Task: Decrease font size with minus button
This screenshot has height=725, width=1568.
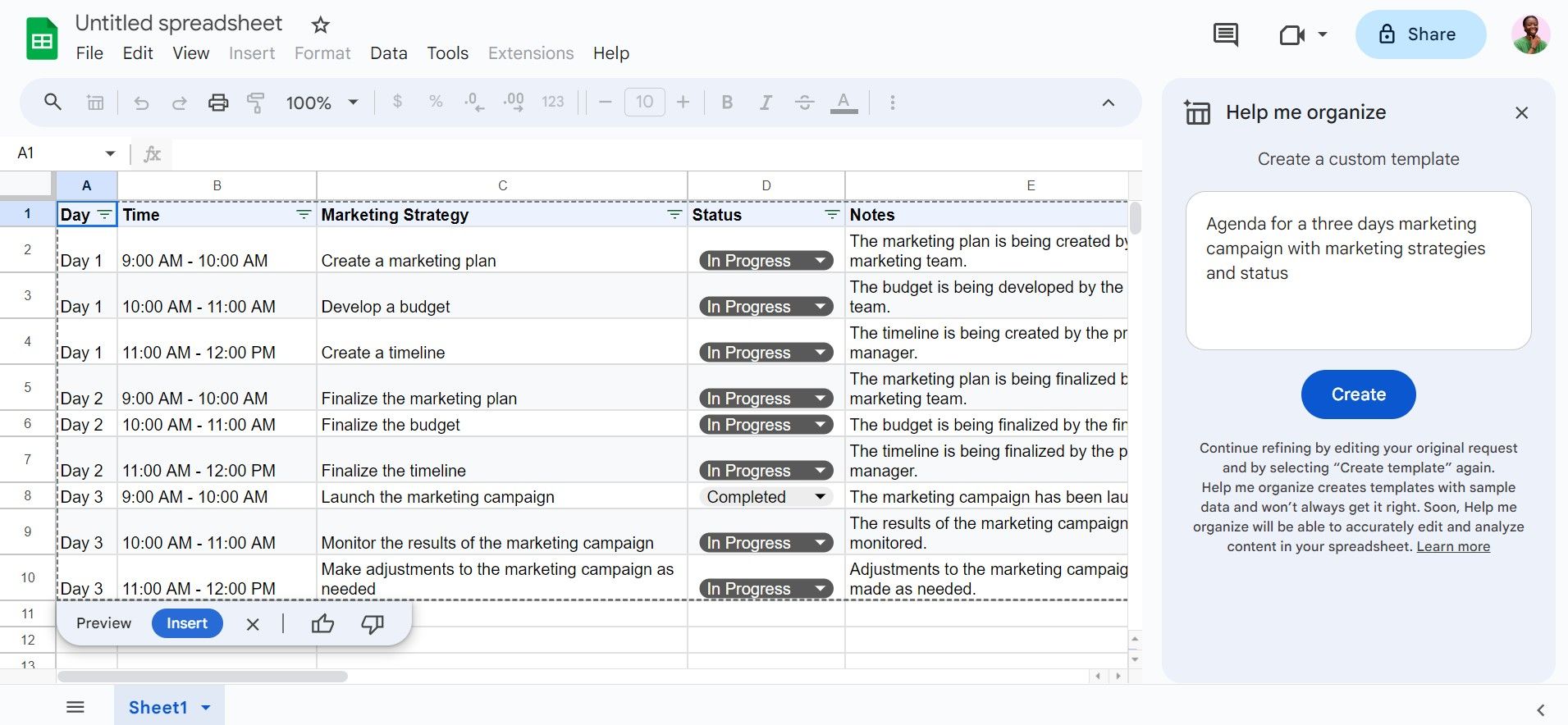Action: (606, 103)
